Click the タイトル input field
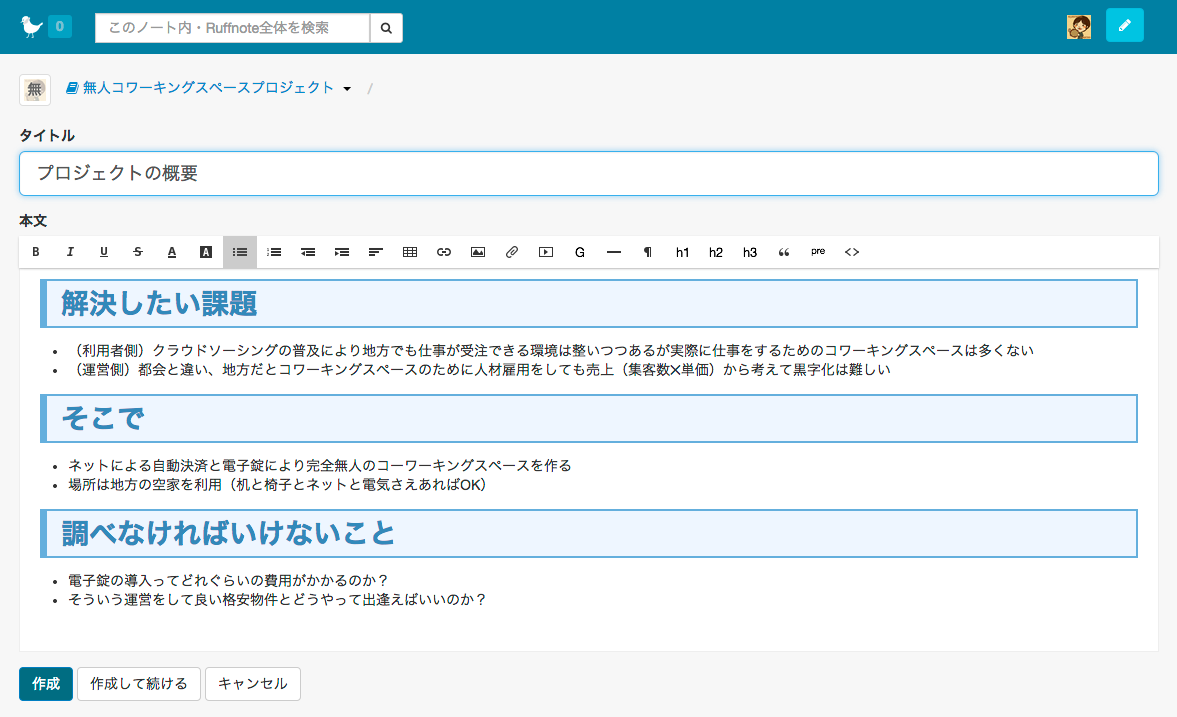Image resolution: width=1177 pixels, height=717 pixels. coord(588,173)
